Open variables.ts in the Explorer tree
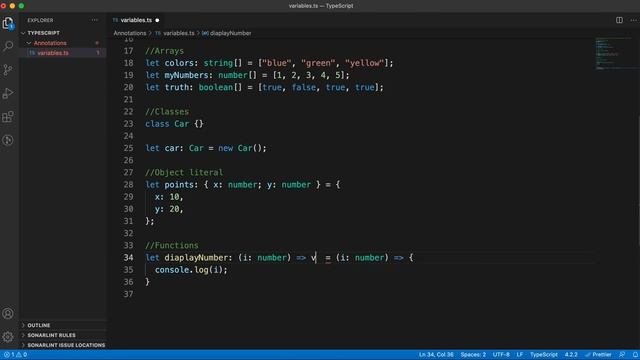Image resolution: width=640 pixels, height=360 pixels. [53, 53]
